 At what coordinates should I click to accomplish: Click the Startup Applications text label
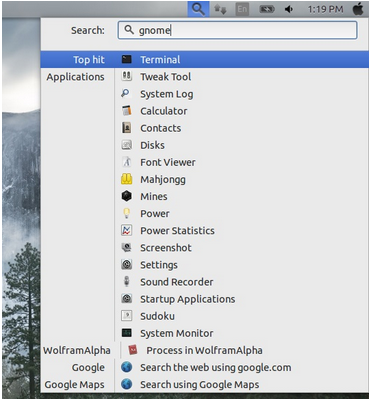click(x=188, y=299)
